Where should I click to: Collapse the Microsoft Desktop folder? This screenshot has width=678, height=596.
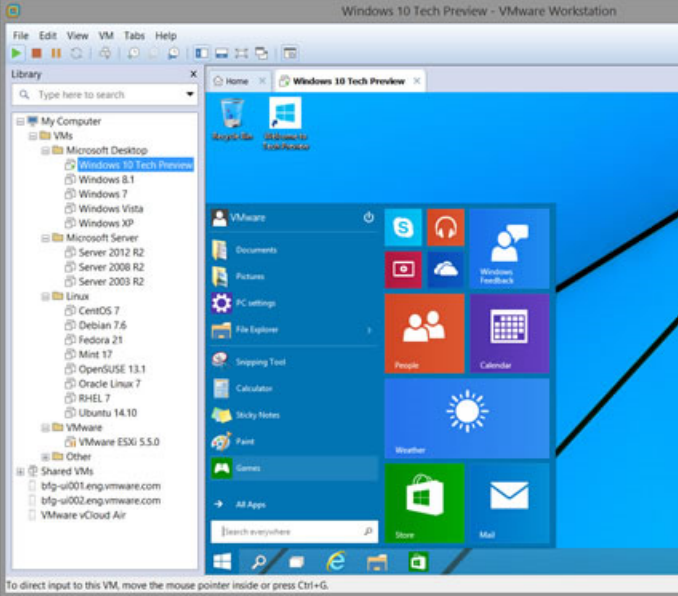[x=45, y=151]
